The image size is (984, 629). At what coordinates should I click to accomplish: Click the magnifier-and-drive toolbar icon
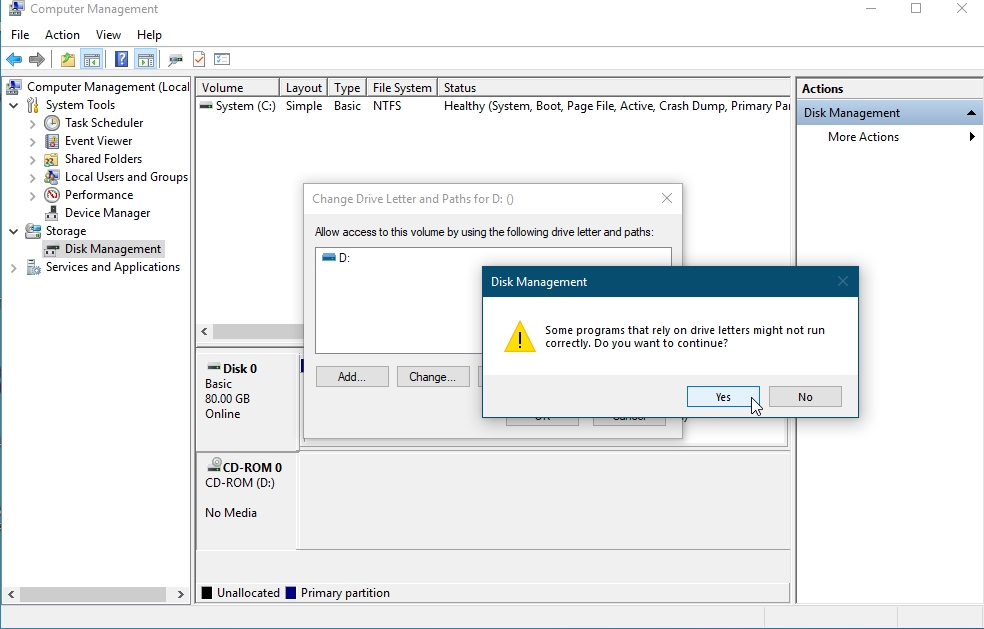coord(175,60)
